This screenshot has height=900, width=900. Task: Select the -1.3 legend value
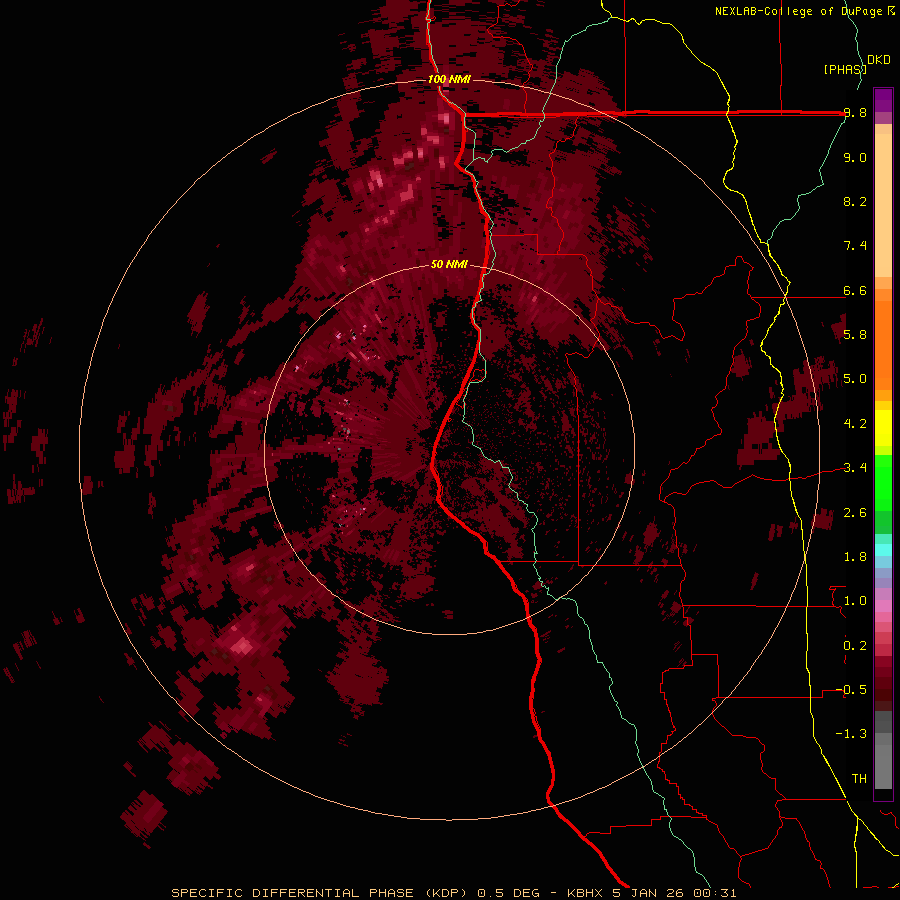(x=851, y=734)
